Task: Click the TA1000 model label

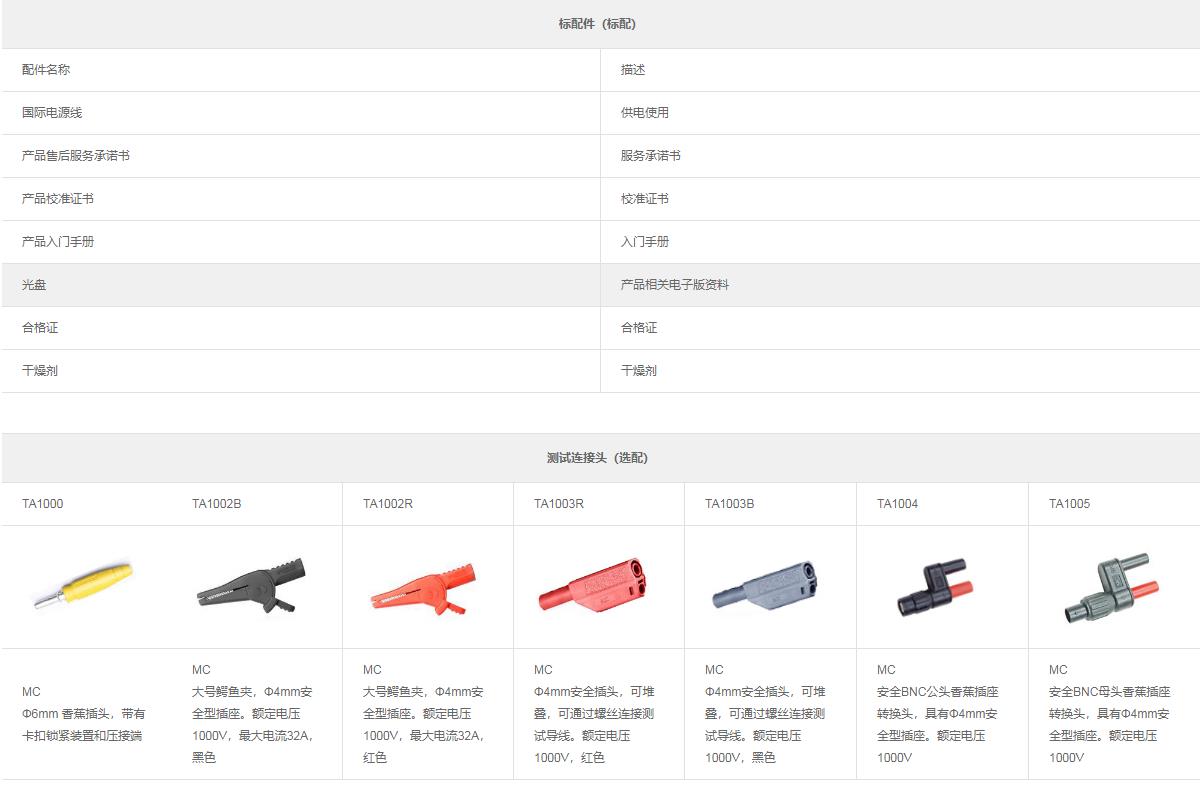Action: tap(43, 504)
